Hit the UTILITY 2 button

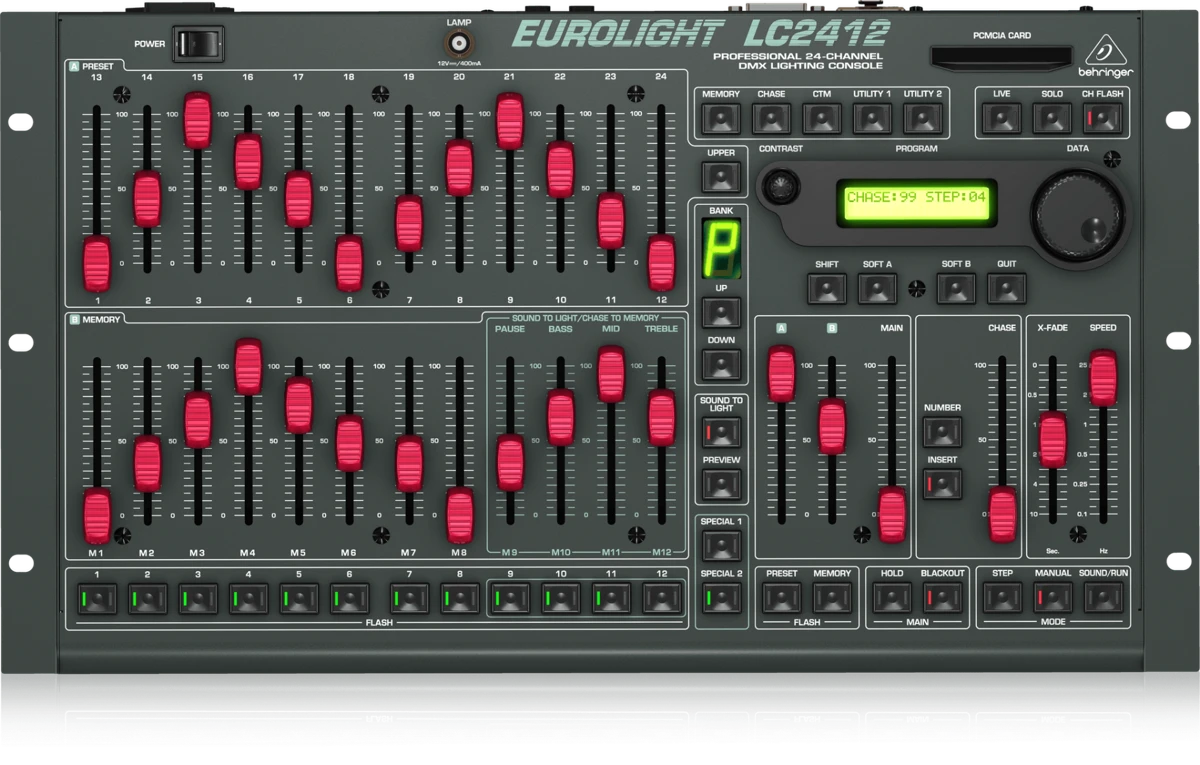click(923, 118)
